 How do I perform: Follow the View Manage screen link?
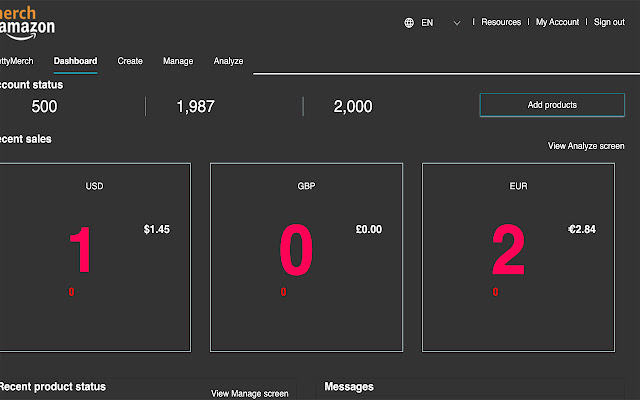pyautogui.click(x=249, y=393)
